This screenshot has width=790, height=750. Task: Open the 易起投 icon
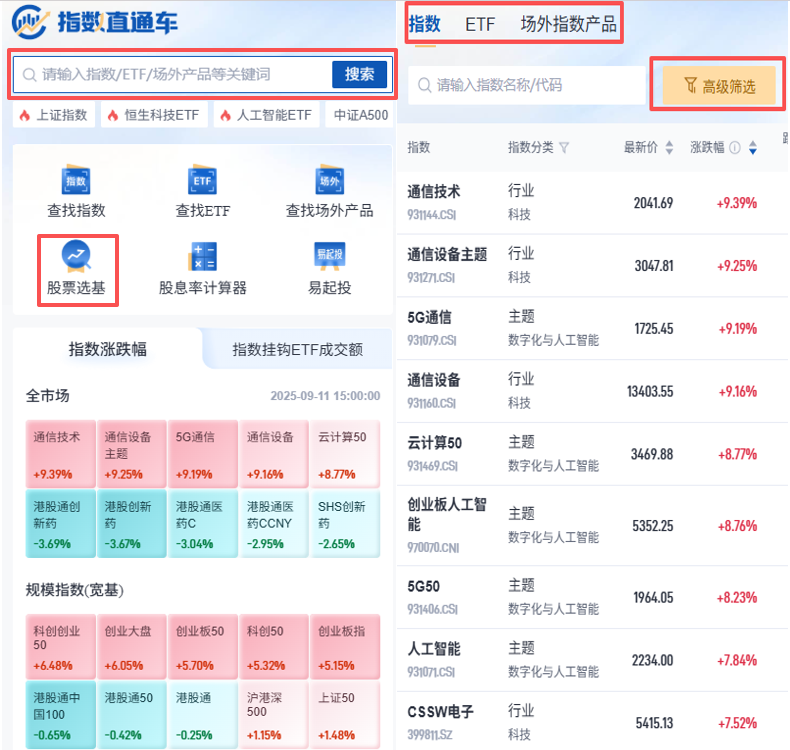(x=330, y=255)
